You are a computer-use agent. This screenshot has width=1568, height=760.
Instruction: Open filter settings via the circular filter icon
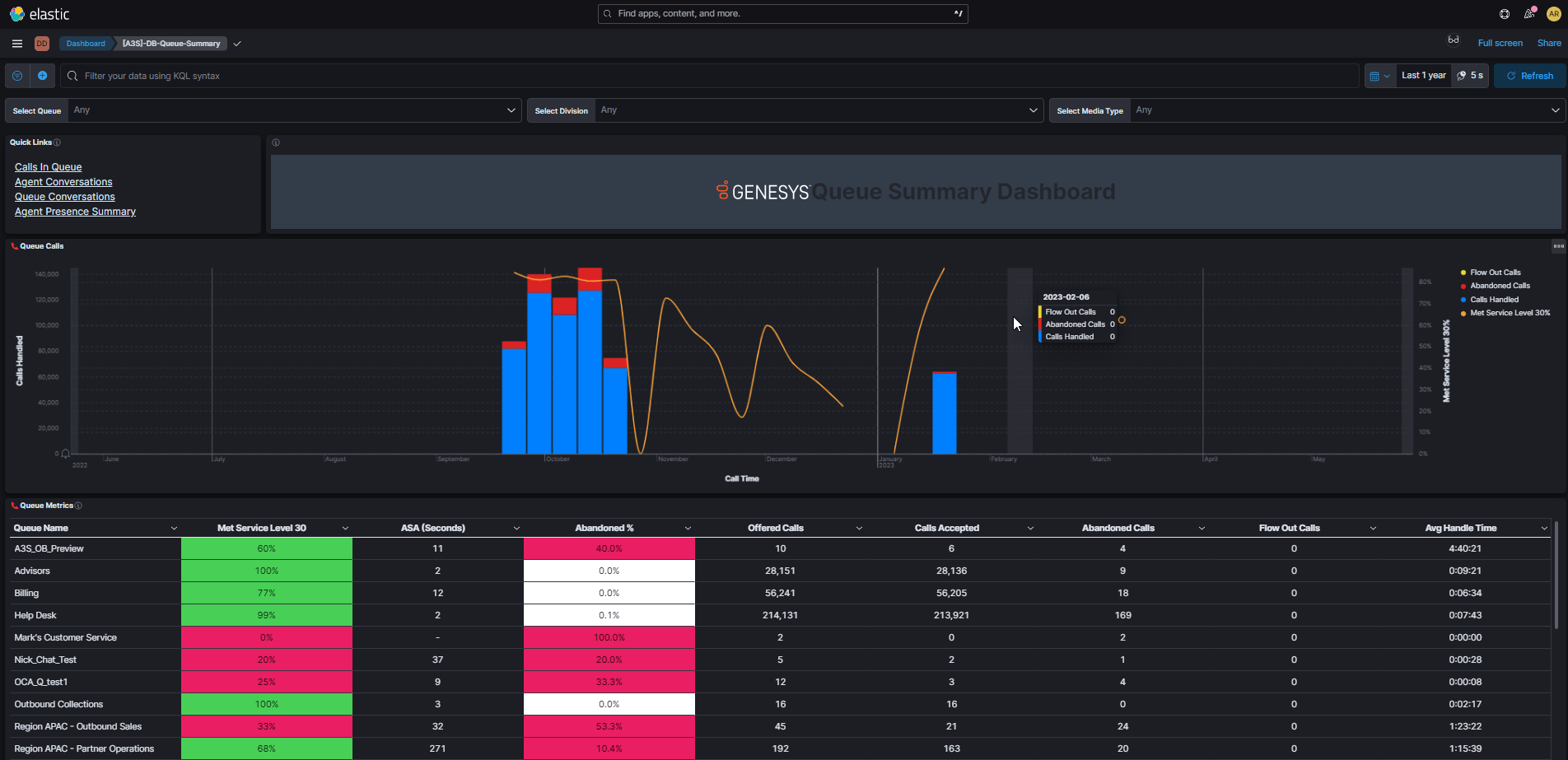16,75
